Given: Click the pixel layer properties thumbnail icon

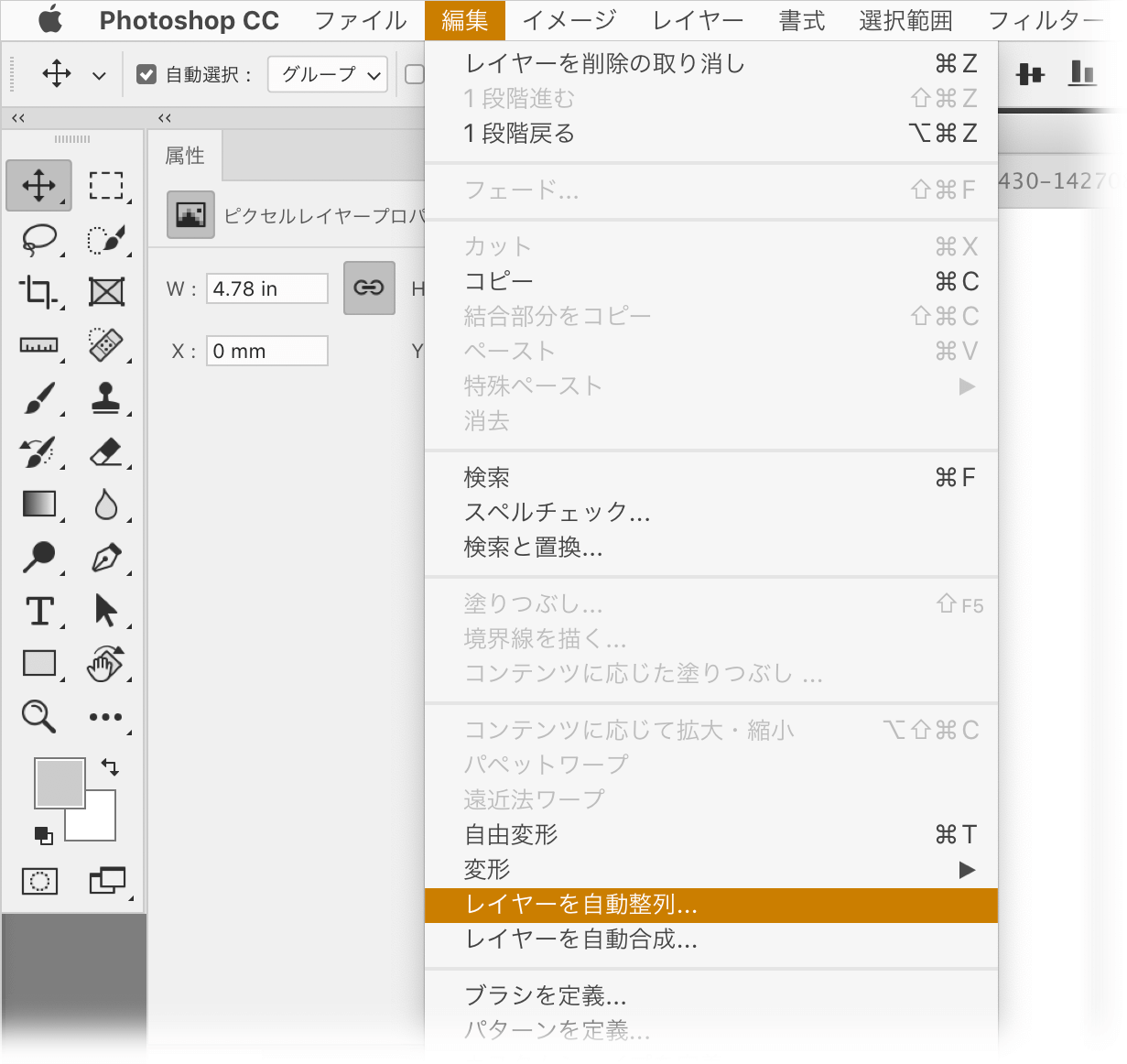Looking at the screenshot, I should tap(190, 214).
